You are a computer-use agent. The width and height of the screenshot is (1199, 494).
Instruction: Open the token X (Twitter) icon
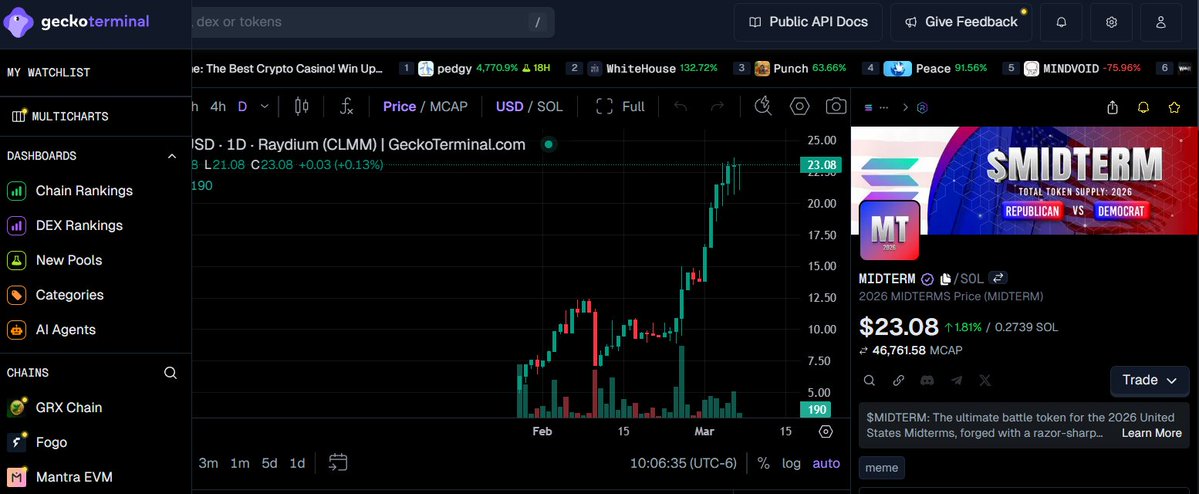985,380
